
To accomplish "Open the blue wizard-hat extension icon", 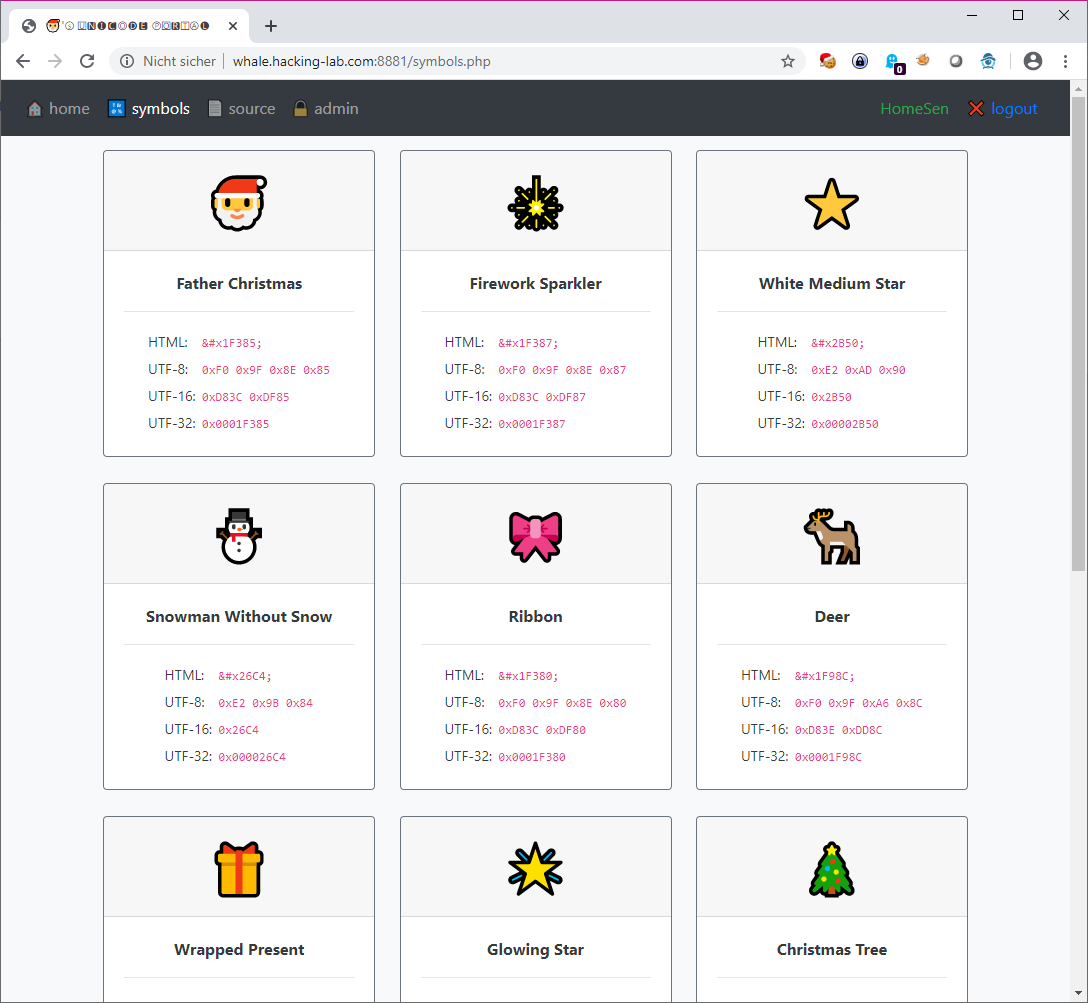I will (x=988, y=61).
